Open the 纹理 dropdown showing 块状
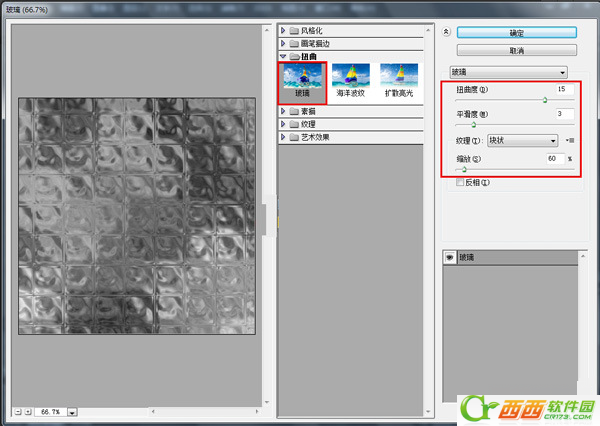600x426 pixels. 522,140
